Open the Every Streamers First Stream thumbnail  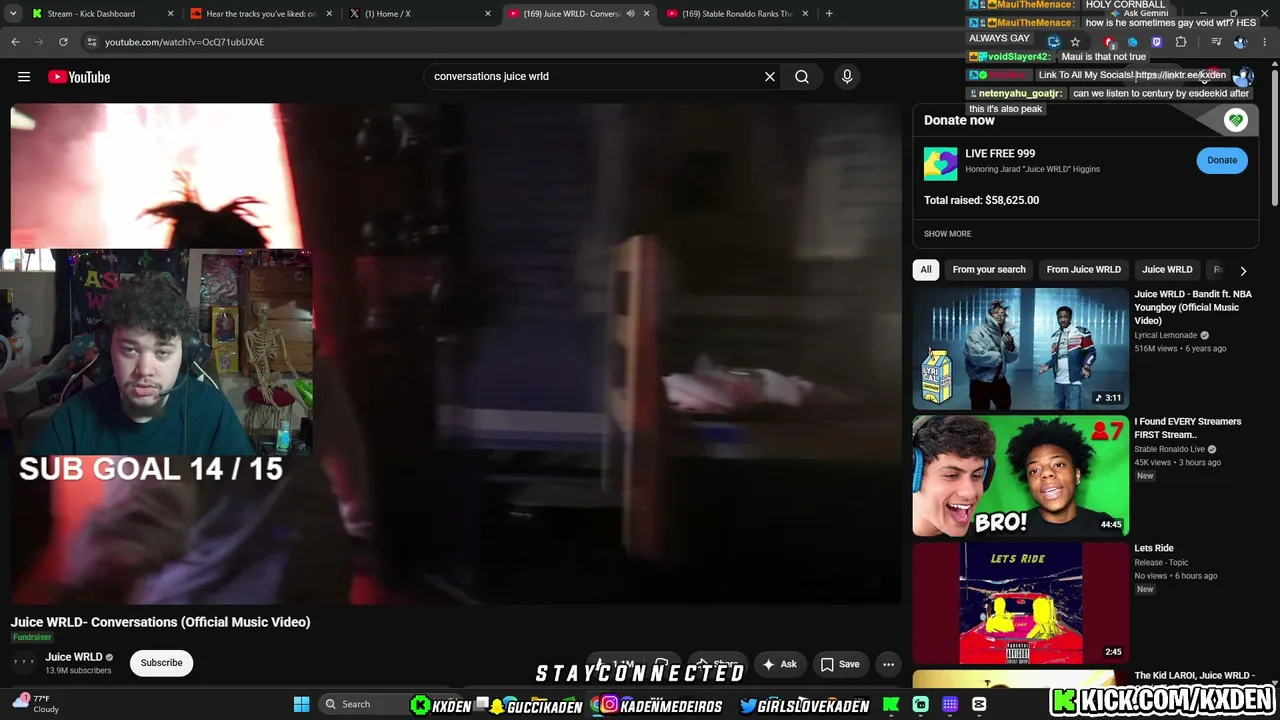click(x=1020, y=476)
